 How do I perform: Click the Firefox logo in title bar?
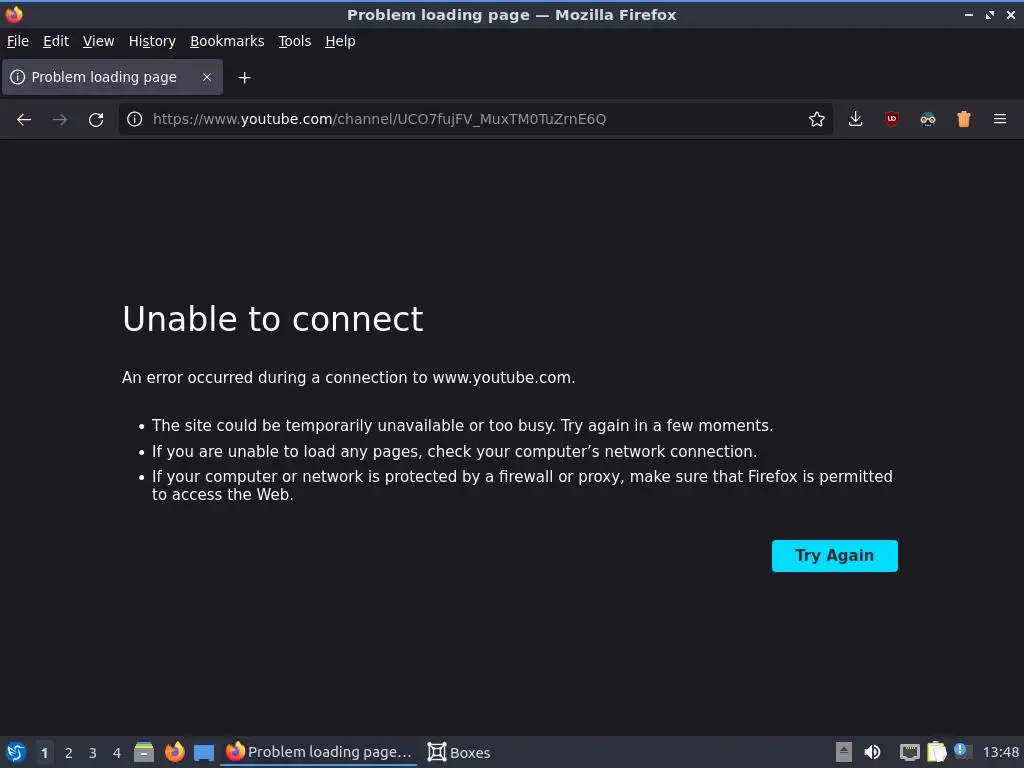pyautogui.click(x=14, y=14)
